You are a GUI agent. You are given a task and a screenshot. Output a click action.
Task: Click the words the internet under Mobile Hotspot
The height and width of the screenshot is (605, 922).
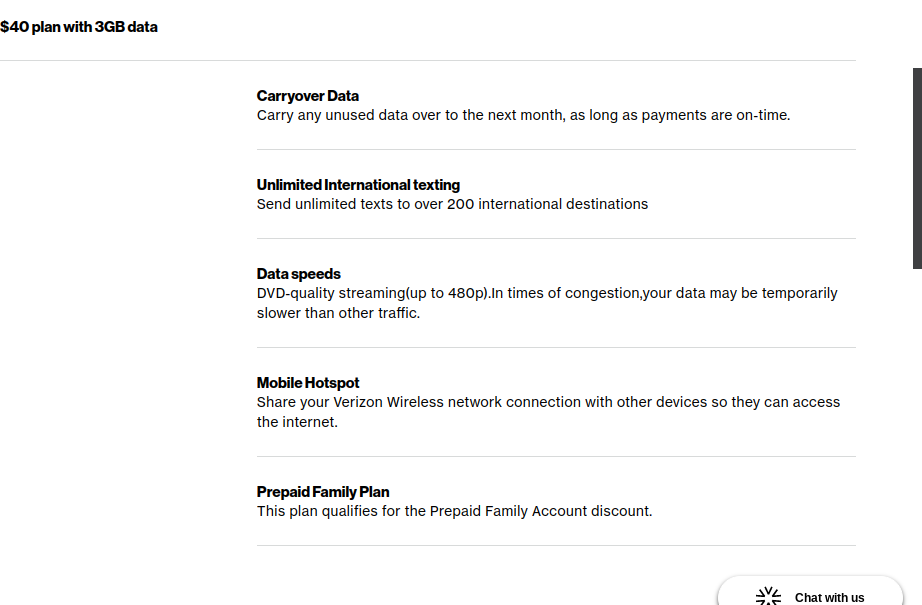(x=297, y=422)
